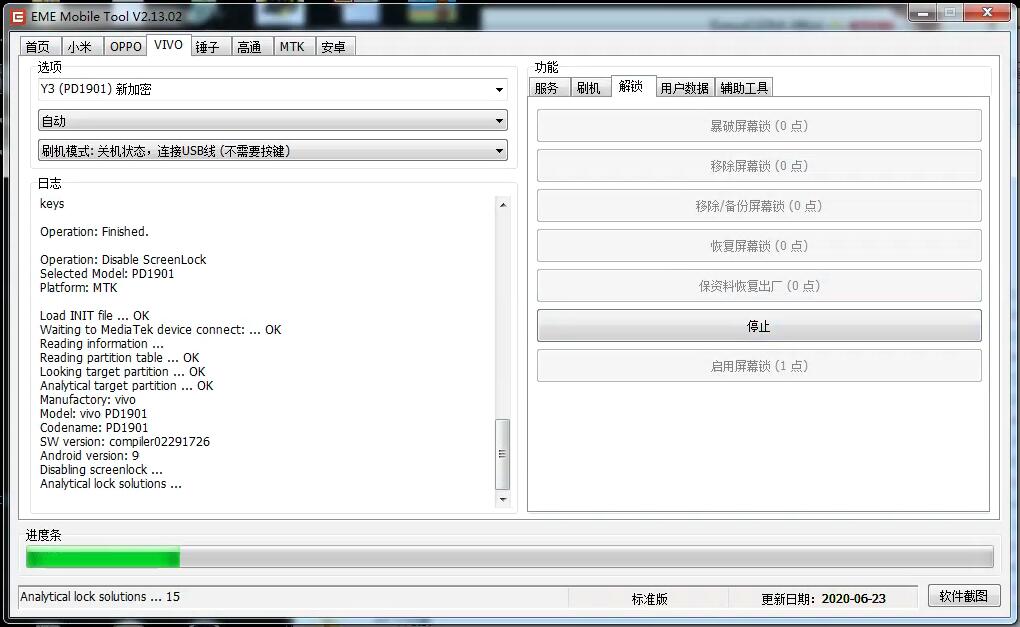Select the VIVO tab
The width and height of the screenshot is (1020, 627).
click(x=168, y=45)
